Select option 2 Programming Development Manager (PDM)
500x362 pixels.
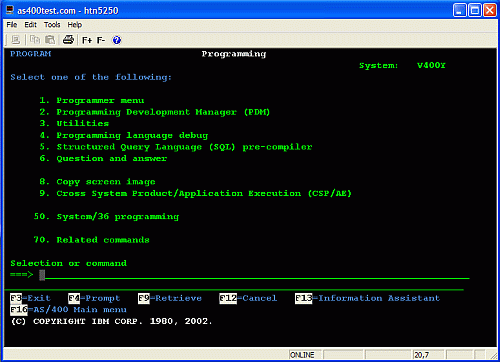click(155, 112)
